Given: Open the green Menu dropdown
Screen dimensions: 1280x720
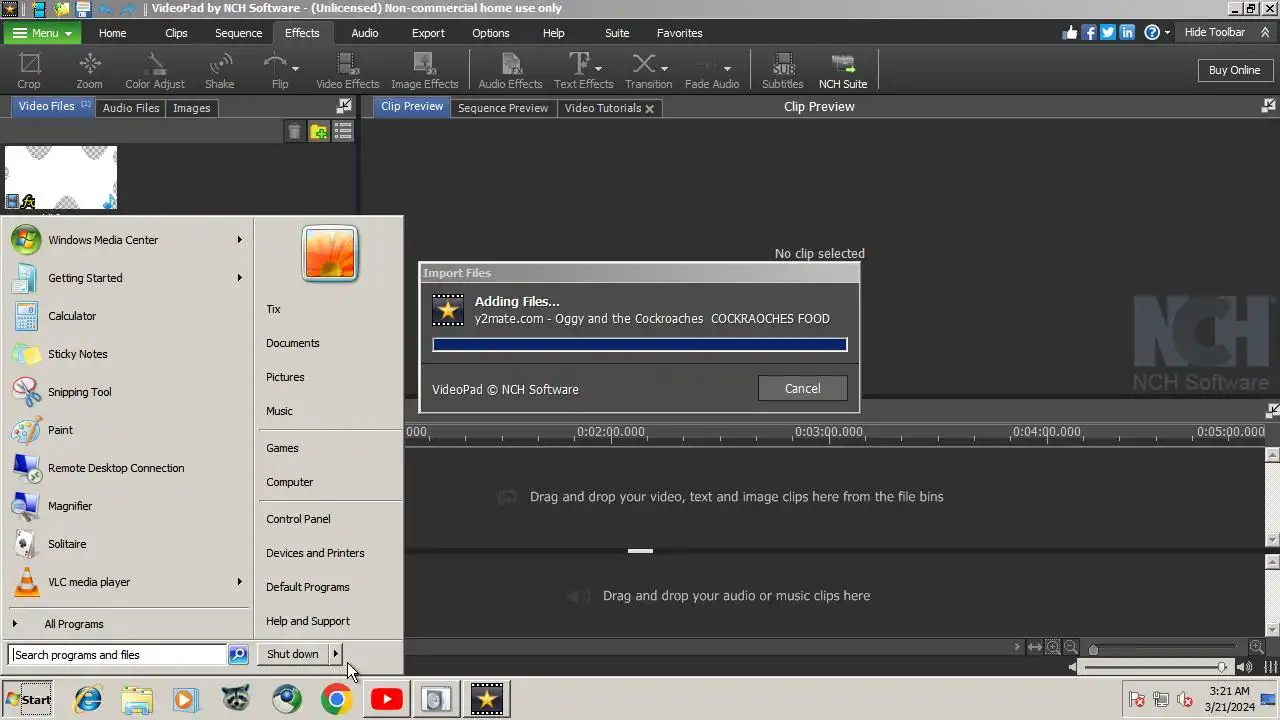Looking at the screenshot, I should click(x=41, y=33).
